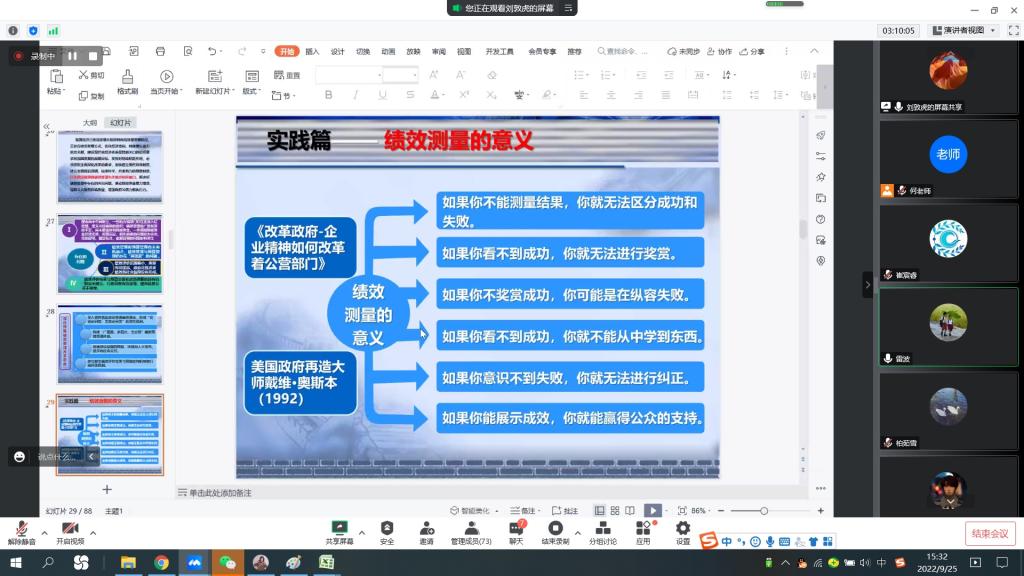Switch to the 大纲 outline tab

tap(90, 123)
